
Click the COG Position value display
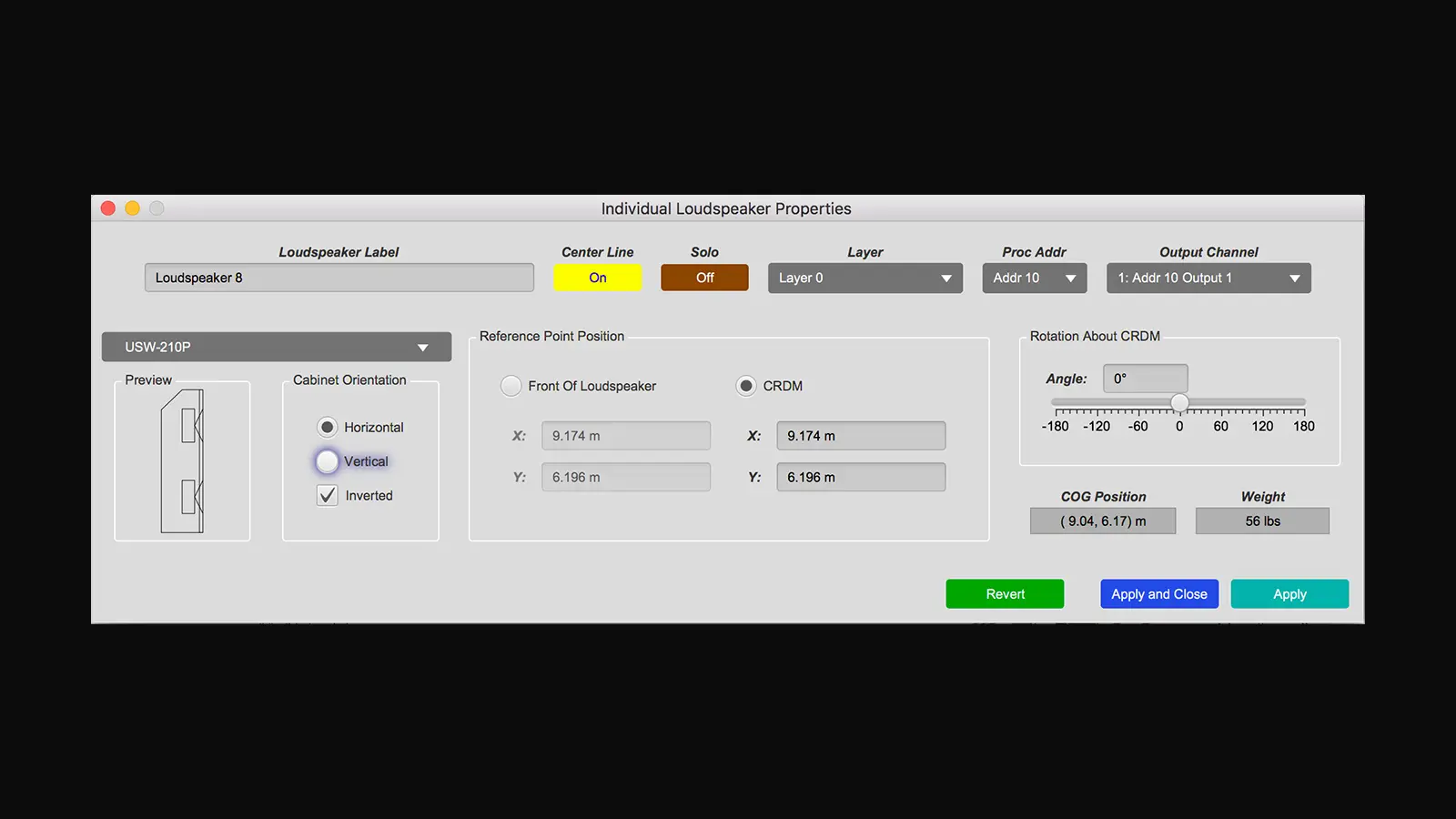(x=1102, y=521)
